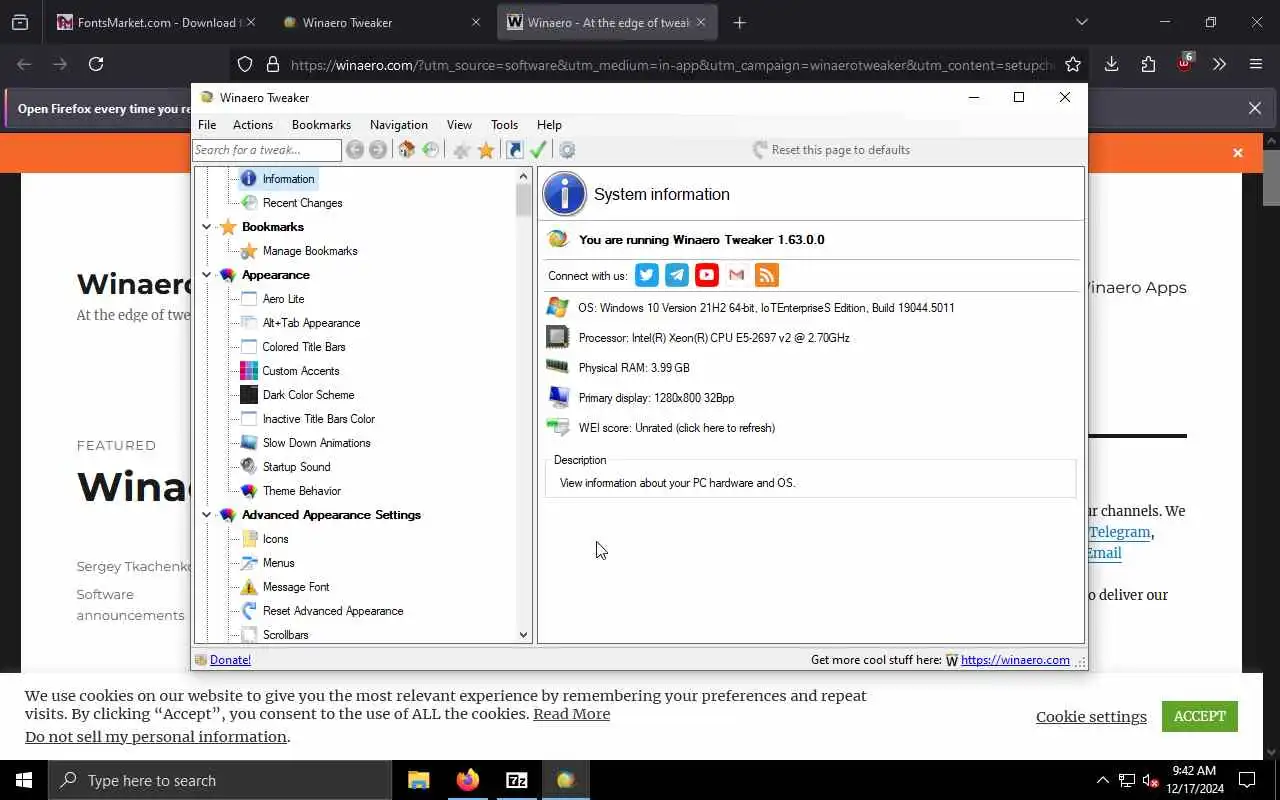Open Cookie settings on the website
Viewport: 1280px width, 800px height.
1091,716
